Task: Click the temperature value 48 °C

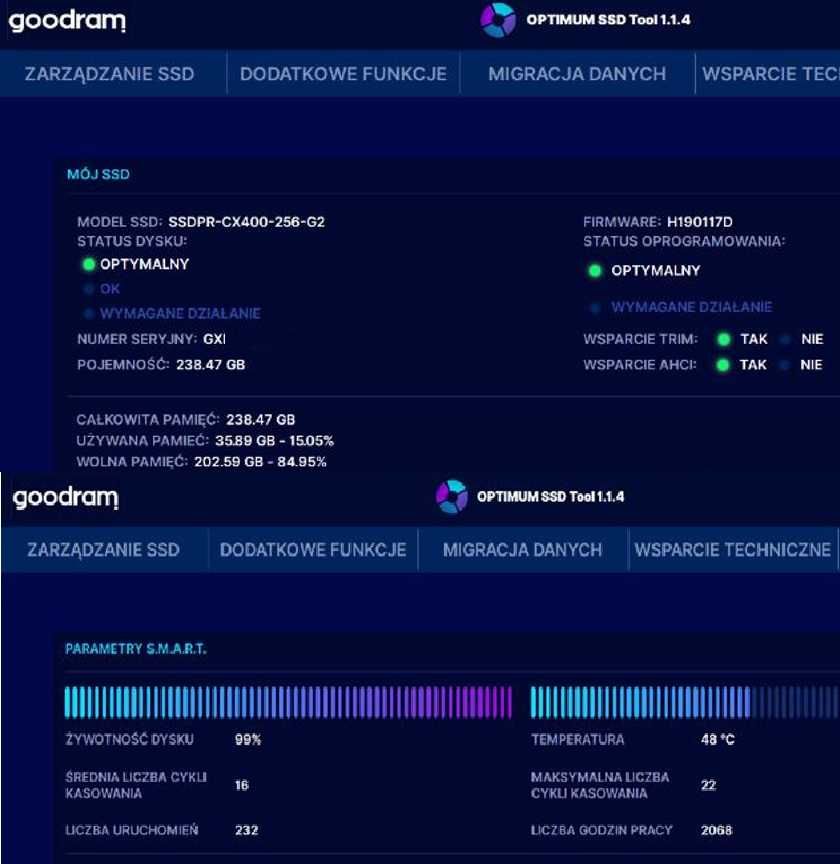Action: tap(718, 739)
